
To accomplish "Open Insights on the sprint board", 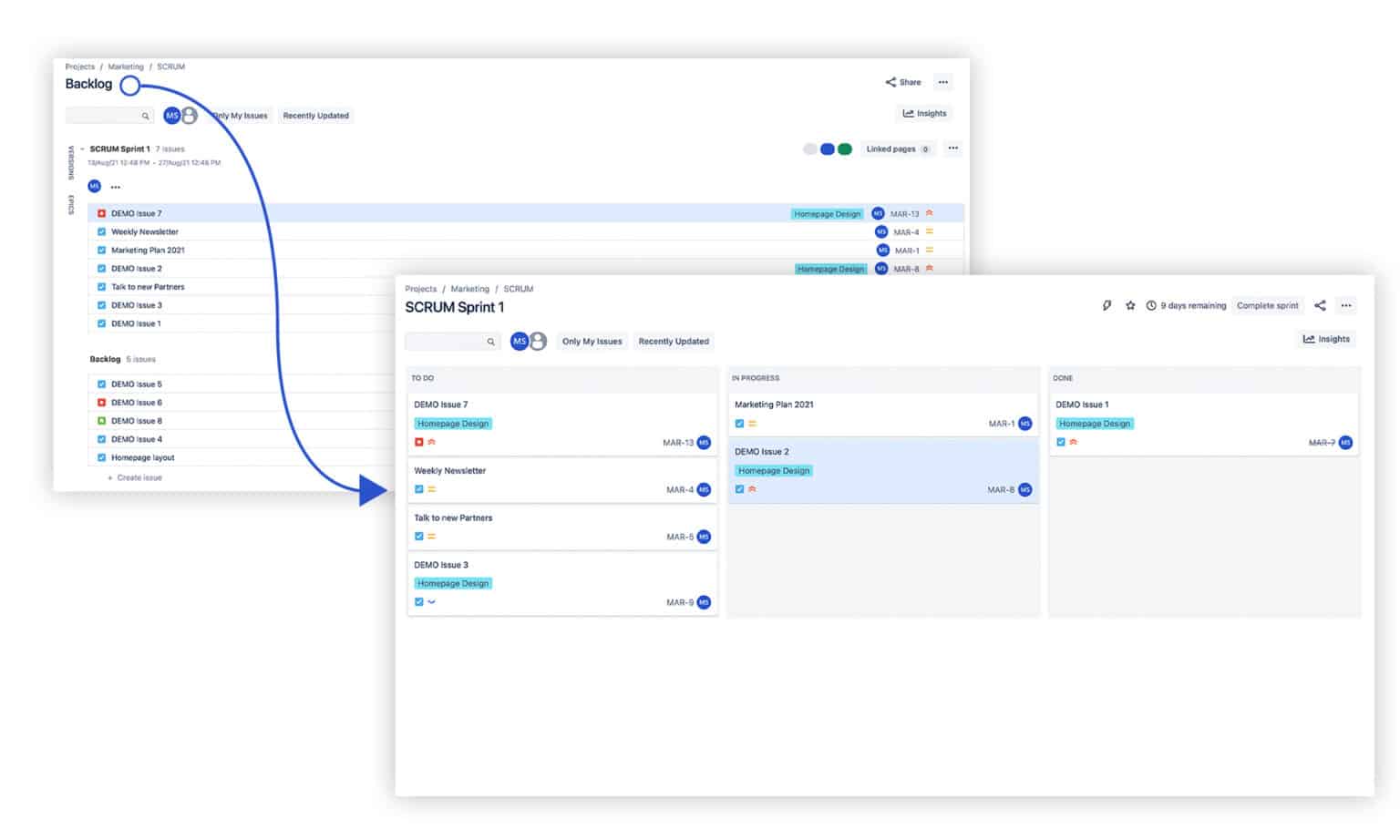I will click(1326, 339).
